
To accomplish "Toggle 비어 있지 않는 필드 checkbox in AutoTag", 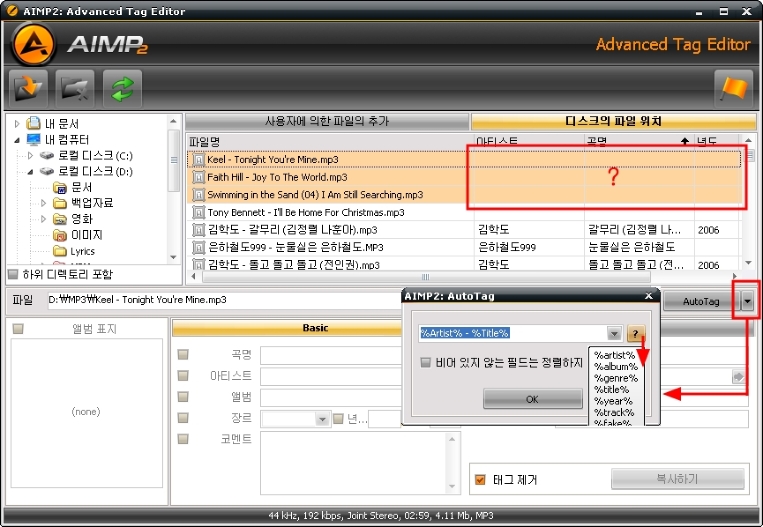I will click(x=425, y=363).
